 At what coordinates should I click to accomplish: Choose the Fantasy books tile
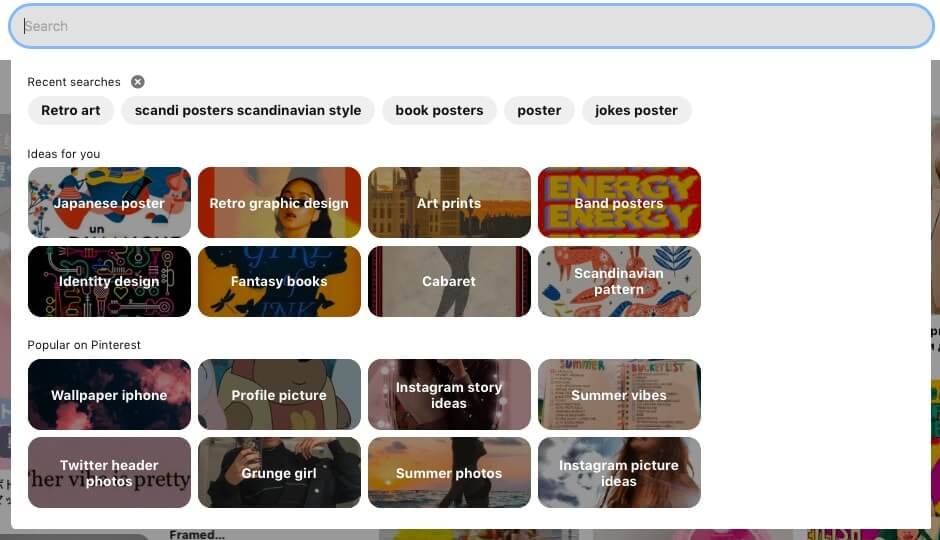click(x=279, y=281)
